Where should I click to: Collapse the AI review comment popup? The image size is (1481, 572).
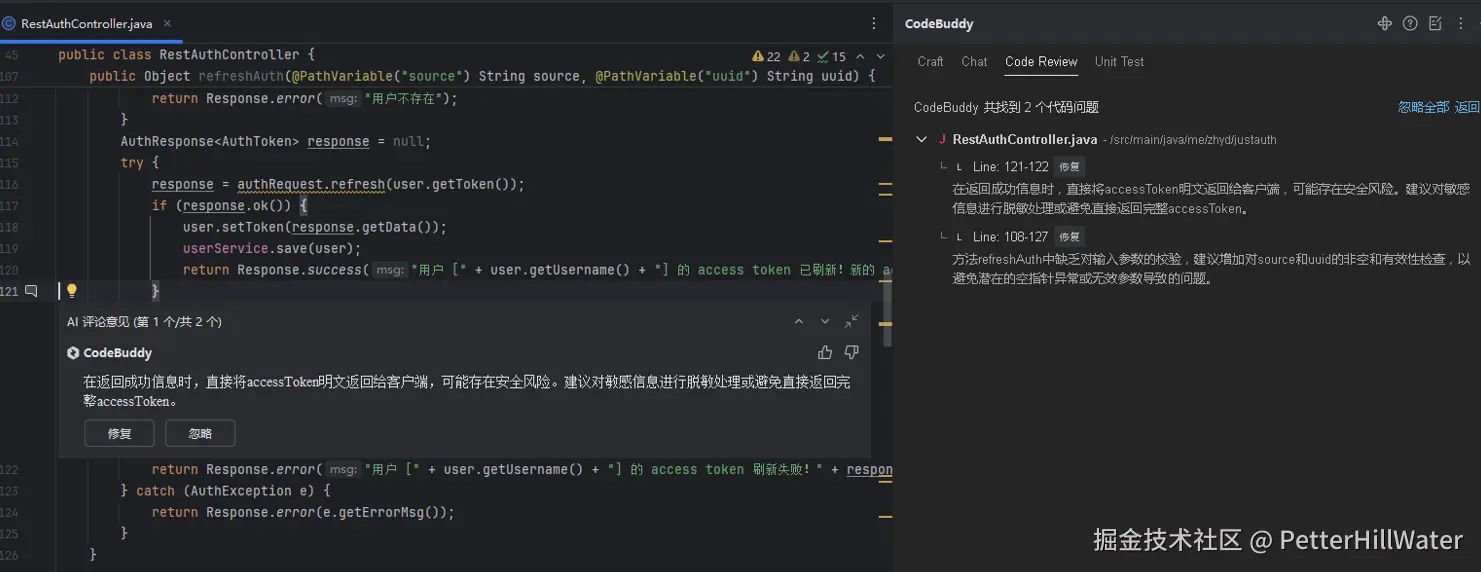point(851,321)
